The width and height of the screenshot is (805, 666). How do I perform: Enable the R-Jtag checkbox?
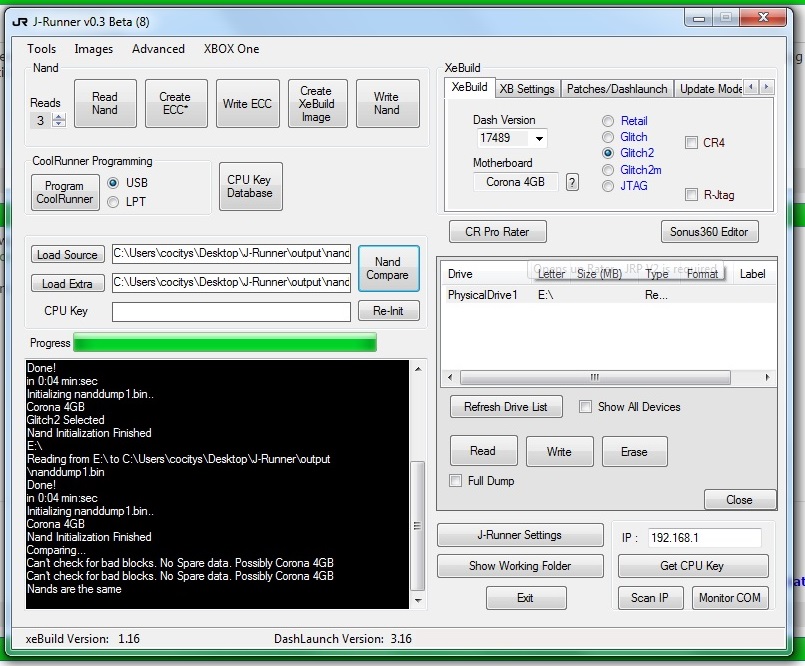(691, 195)
